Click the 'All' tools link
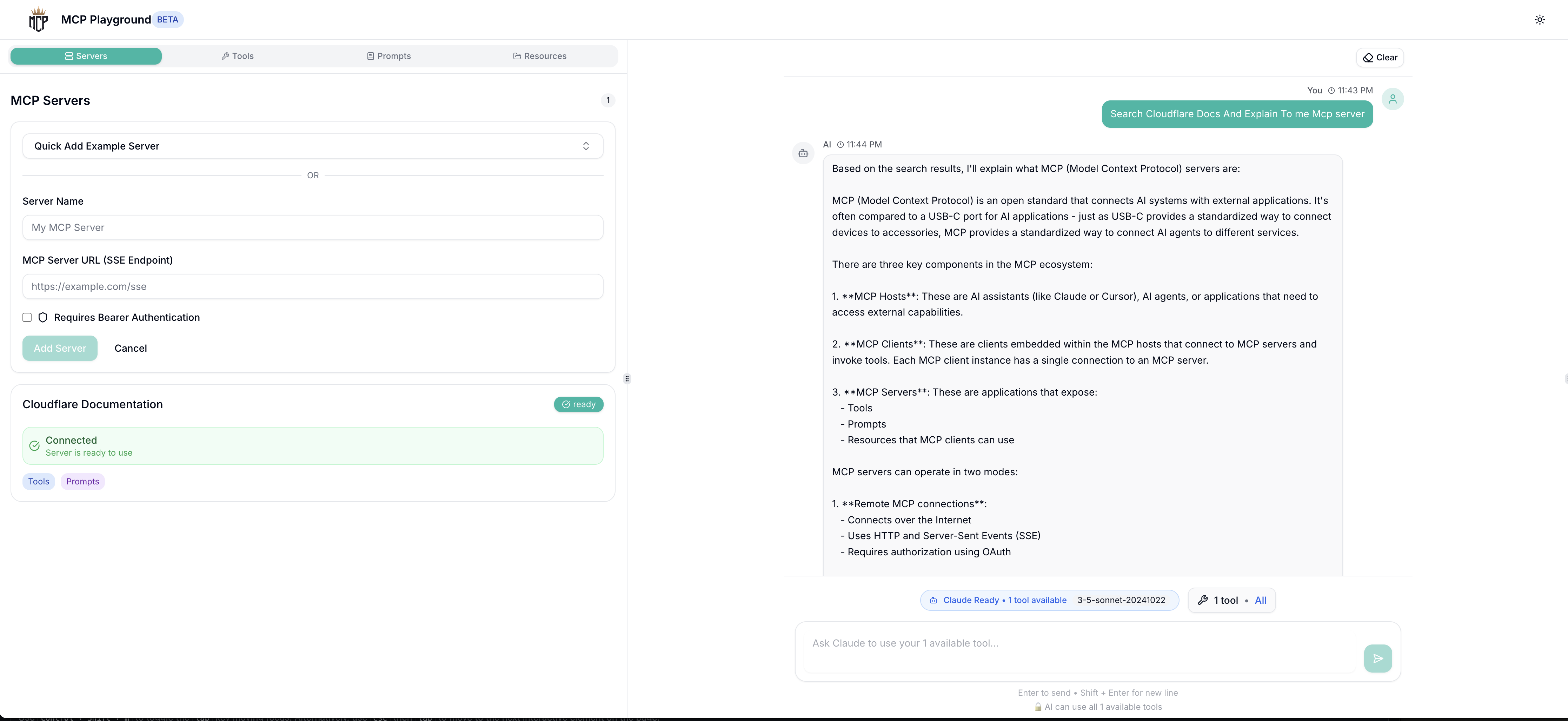This screenshot has height=721, width=1568. [1261, 601]
